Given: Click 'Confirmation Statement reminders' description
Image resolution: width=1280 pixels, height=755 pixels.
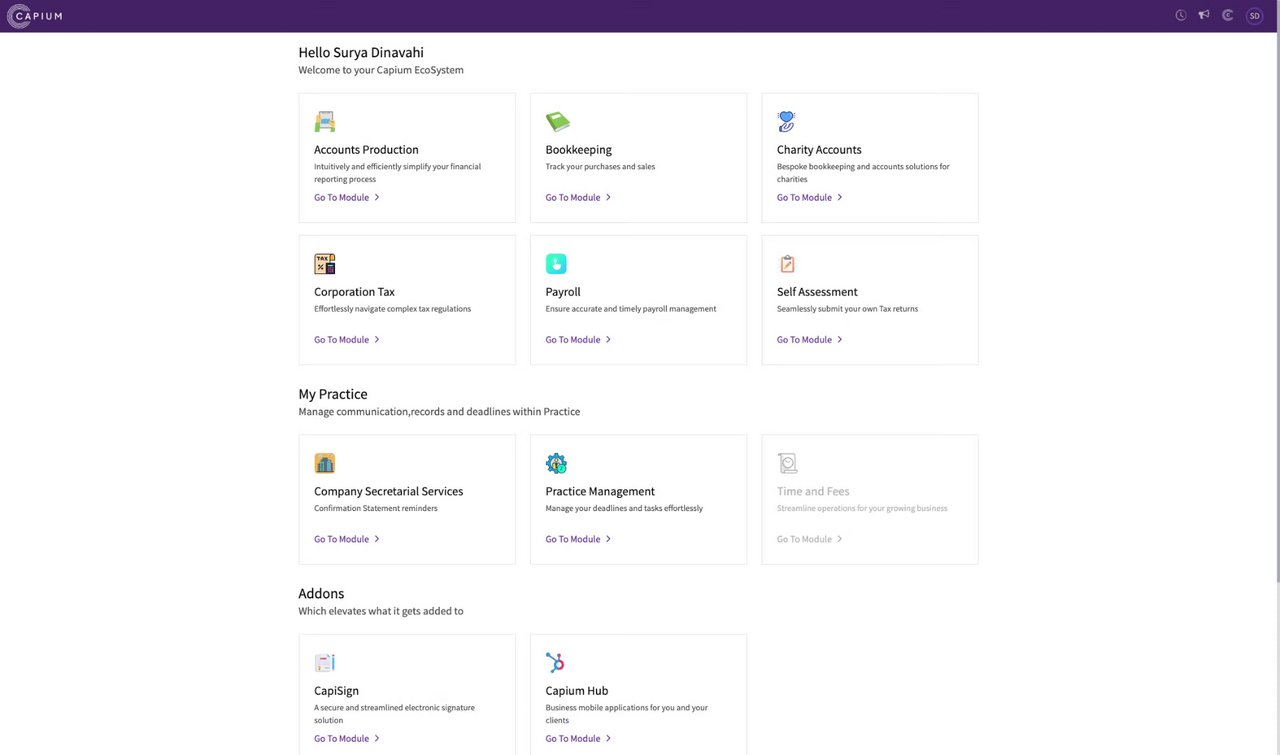Looking at the screenshot, I should pyautogui.click(x=376, y=509).
